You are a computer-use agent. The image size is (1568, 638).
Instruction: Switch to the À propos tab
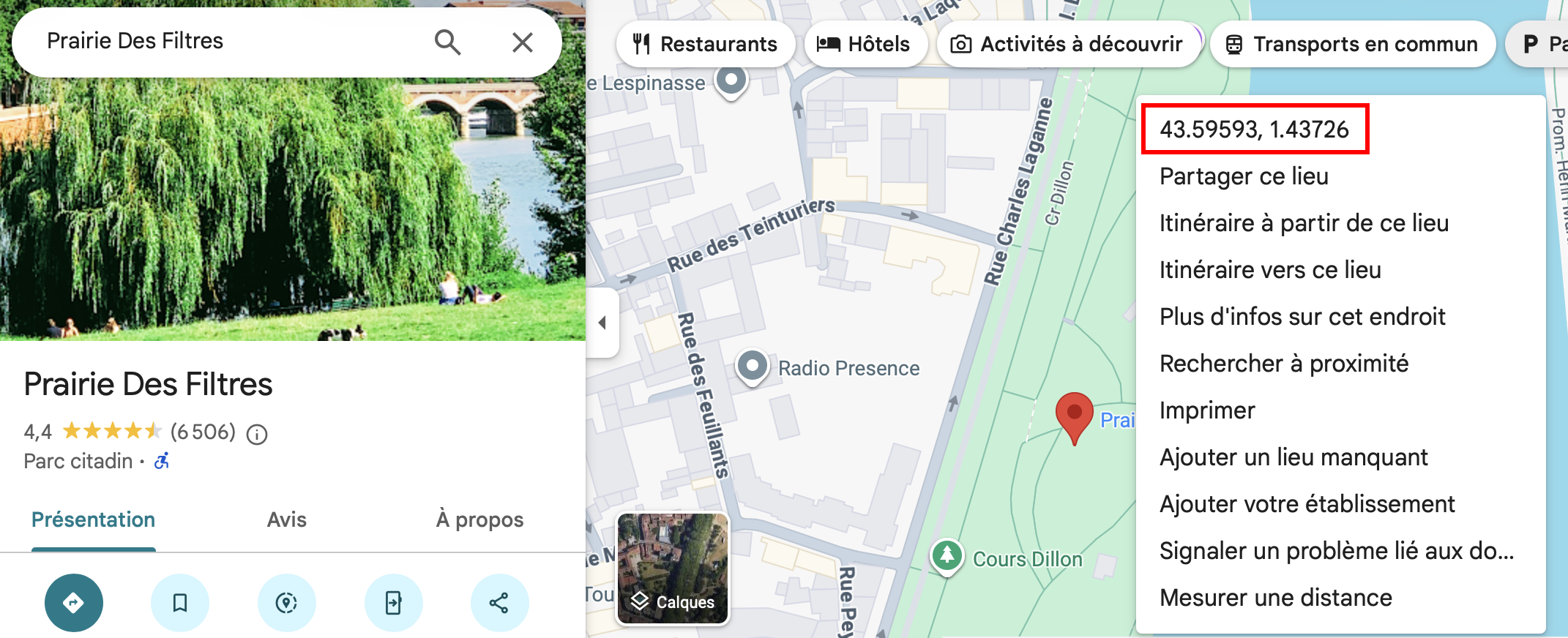pos(480,519)
